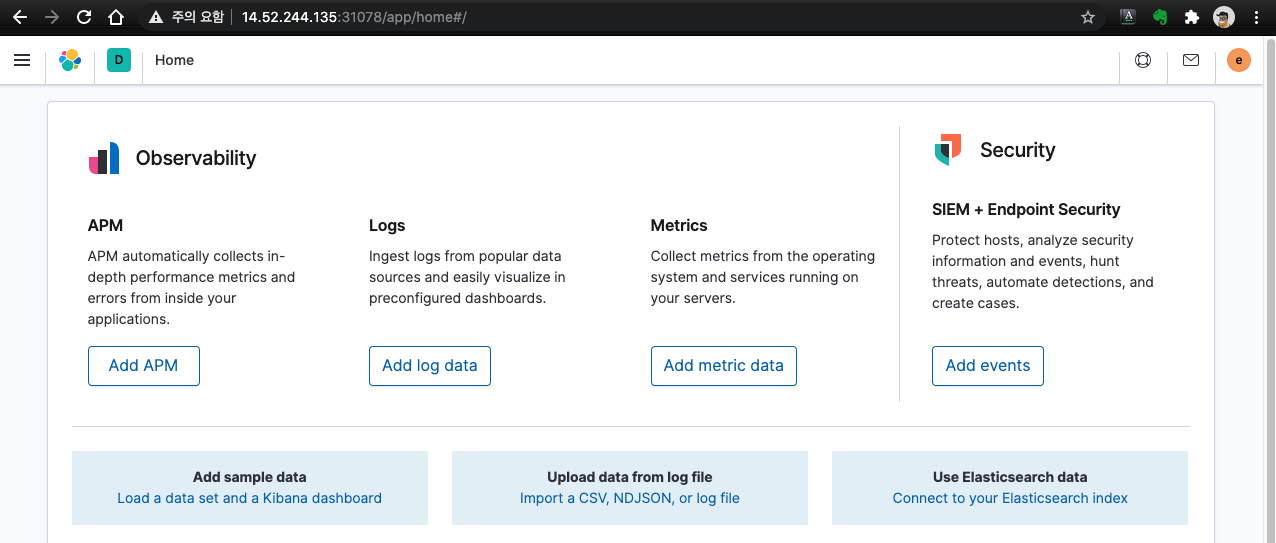Click the Use Elasticsearch data heading
1276x543 pixels.
click(1010, 477)
